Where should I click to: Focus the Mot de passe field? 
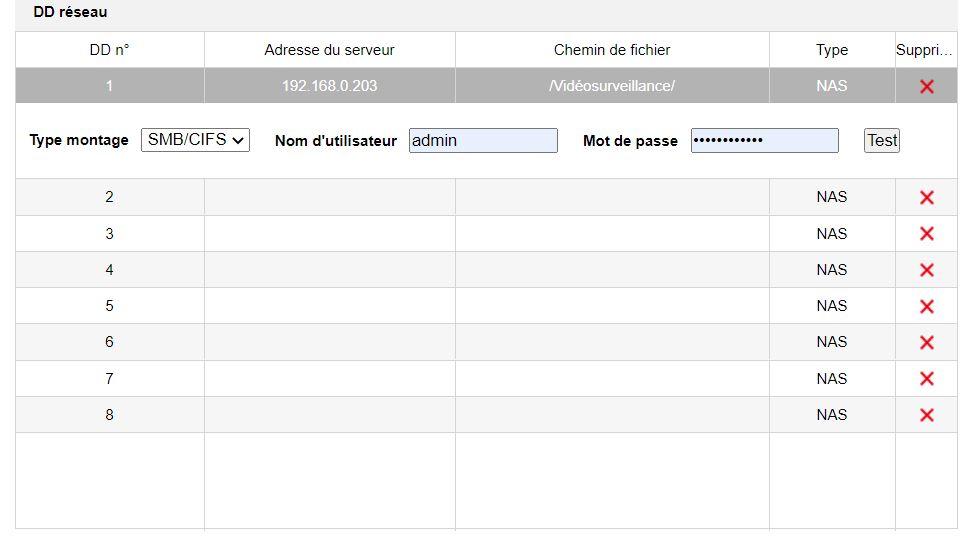tap(764, 141)
